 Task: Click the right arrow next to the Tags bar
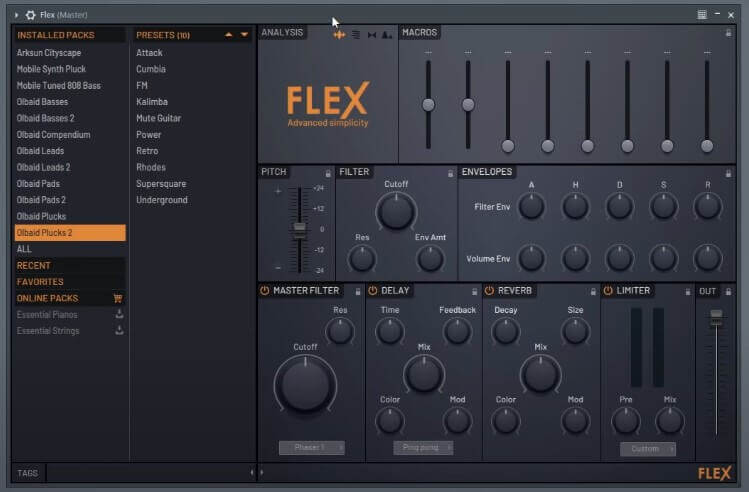[x=261, y=472]
